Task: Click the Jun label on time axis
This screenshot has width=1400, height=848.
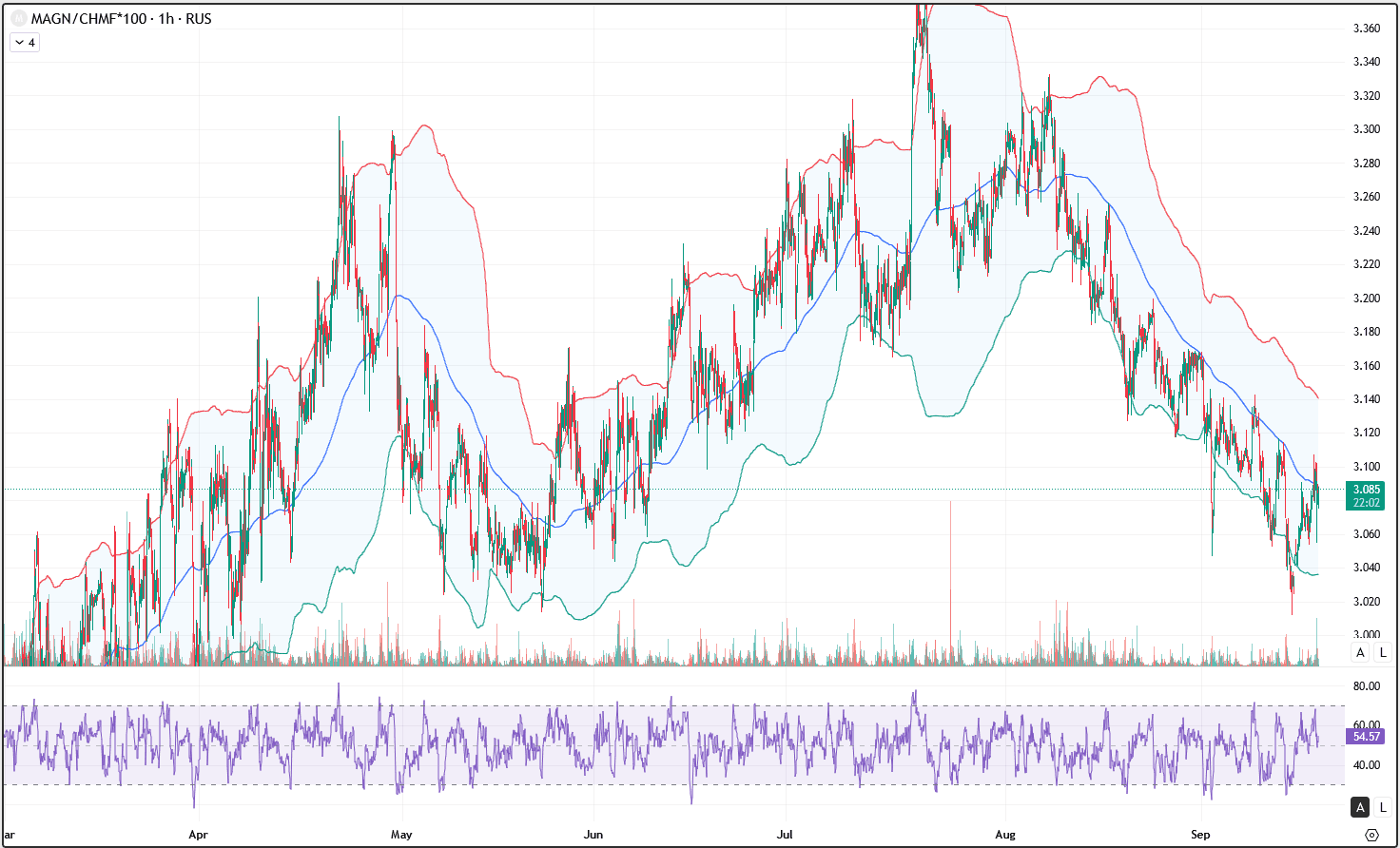Action: coord(593,835)
